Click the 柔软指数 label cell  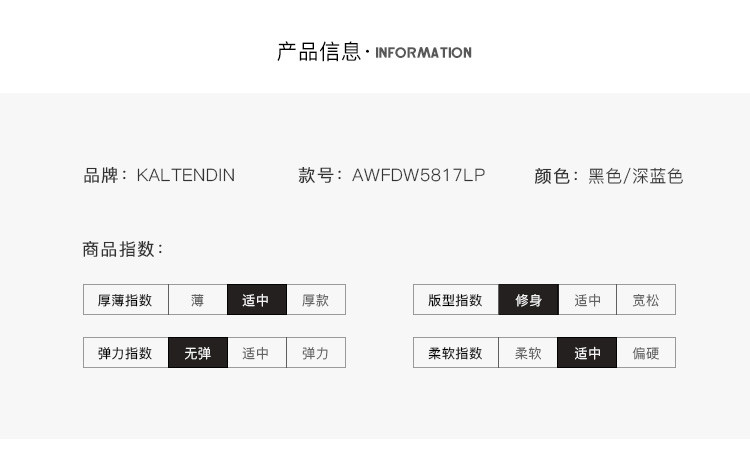(x=456, y=353)
